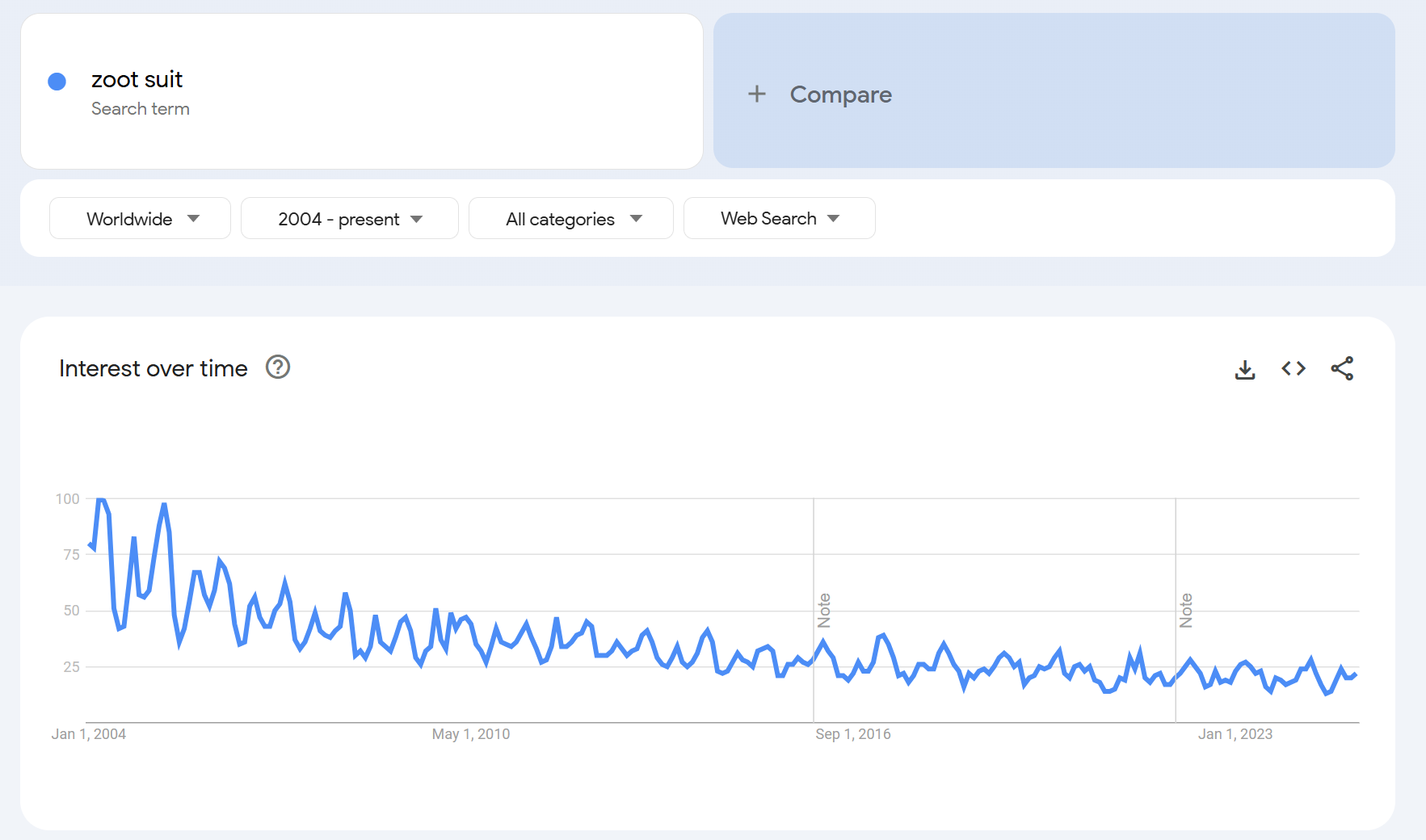Click the Note marker near Jan 2023
1426x840 pixels.
coord(1186,611)
